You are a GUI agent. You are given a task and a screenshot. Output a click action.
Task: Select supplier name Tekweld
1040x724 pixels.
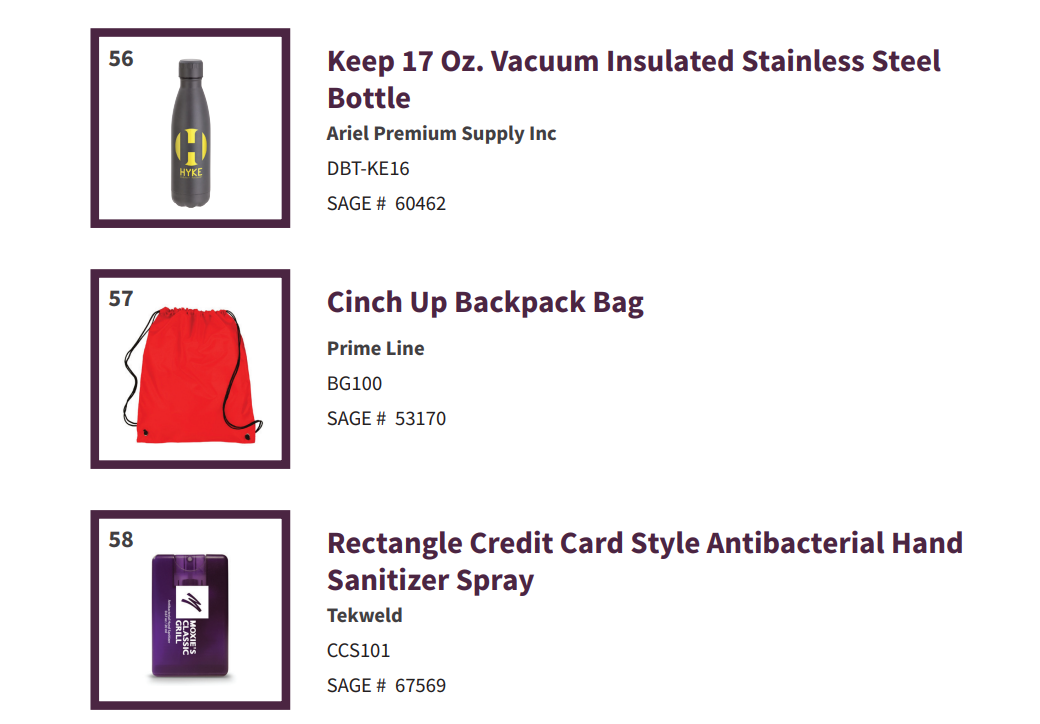tap(364, 615)
